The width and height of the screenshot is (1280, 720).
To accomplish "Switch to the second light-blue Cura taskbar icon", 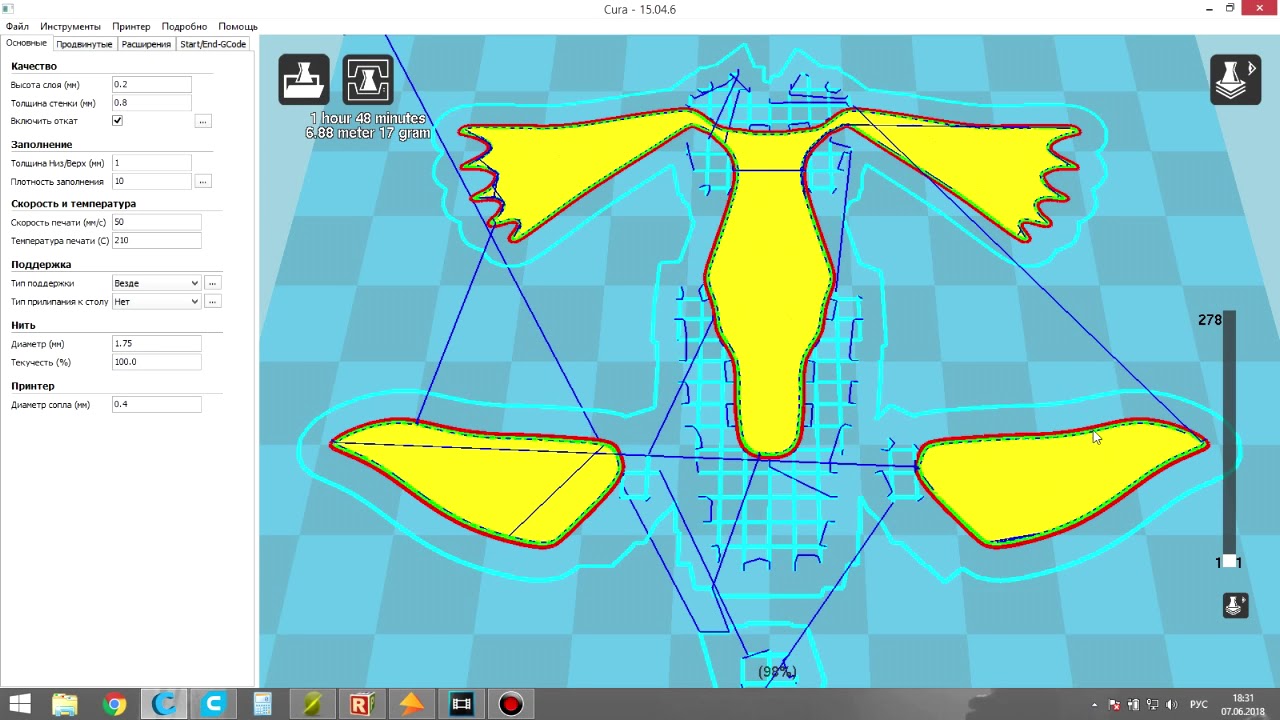I will pos(213,704).
